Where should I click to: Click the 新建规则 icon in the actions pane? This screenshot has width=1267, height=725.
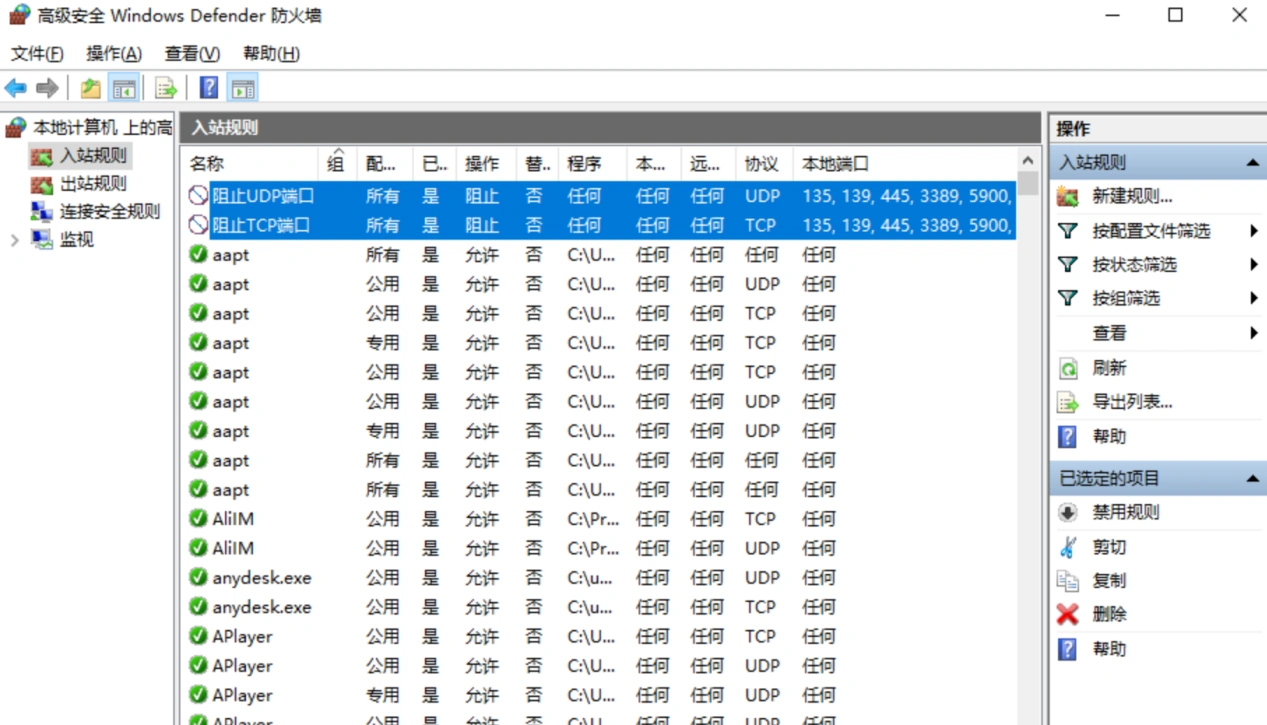click(1068, 197)
